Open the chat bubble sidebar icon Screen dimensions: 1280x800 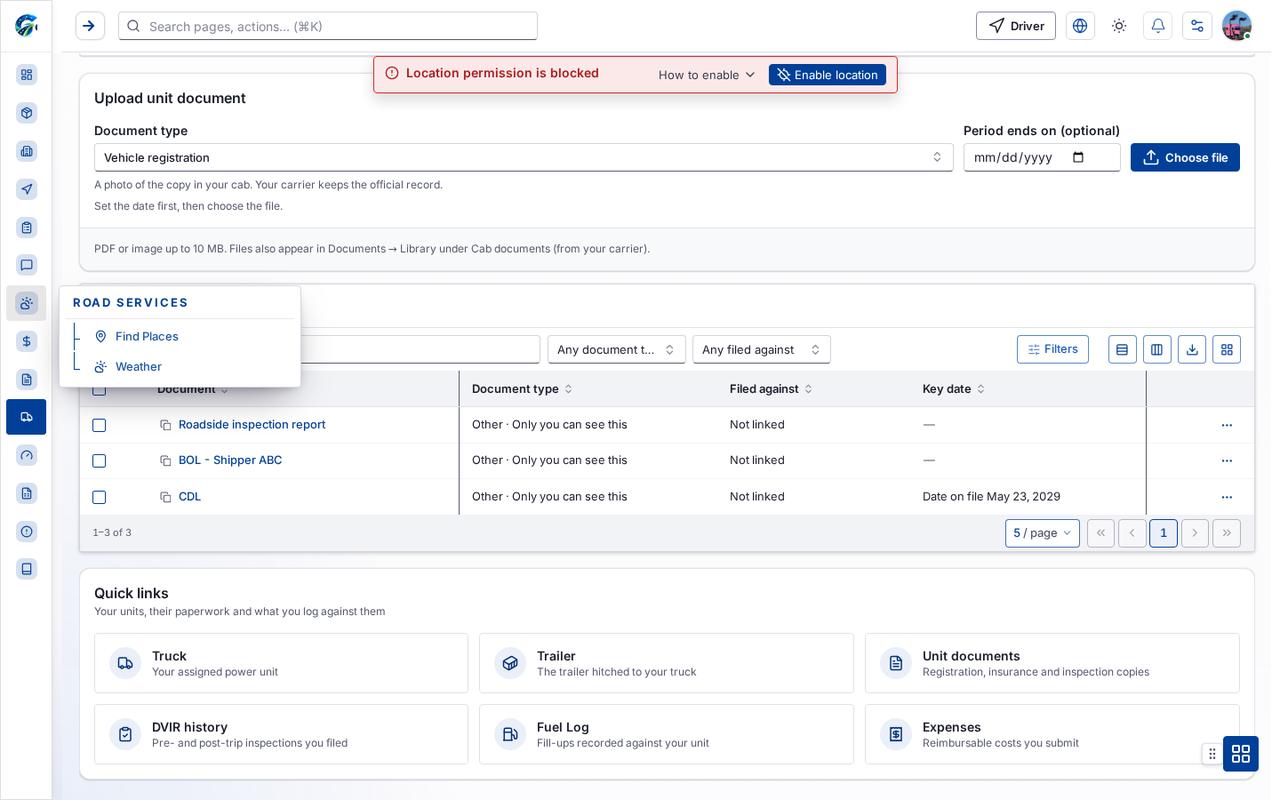26,265
